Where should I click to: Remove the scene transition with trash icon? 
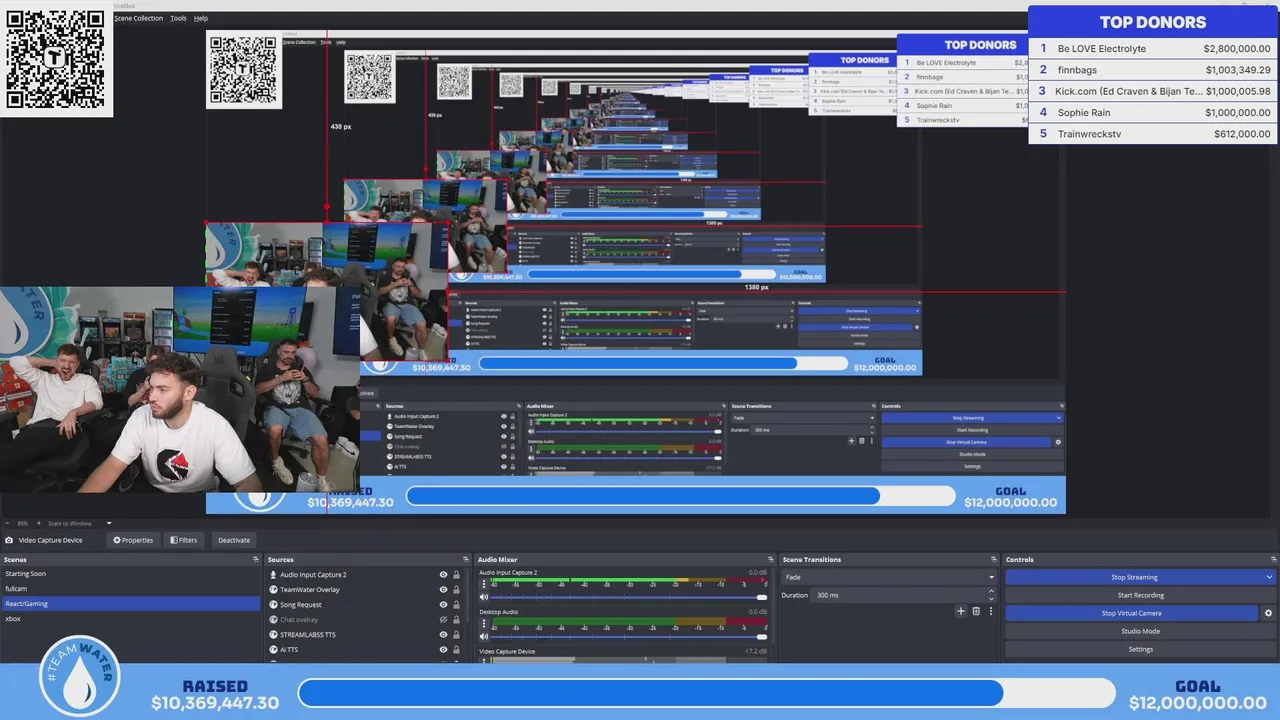pos(976,611)
